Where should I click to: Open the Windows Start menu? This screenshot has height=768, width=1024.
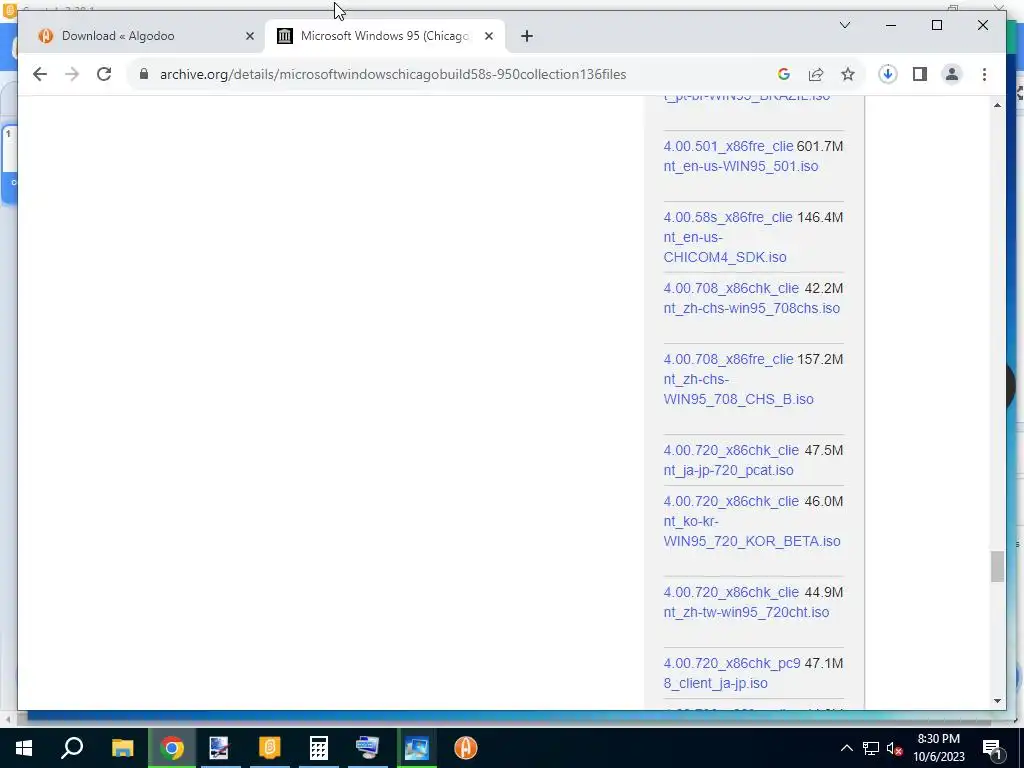24,748
